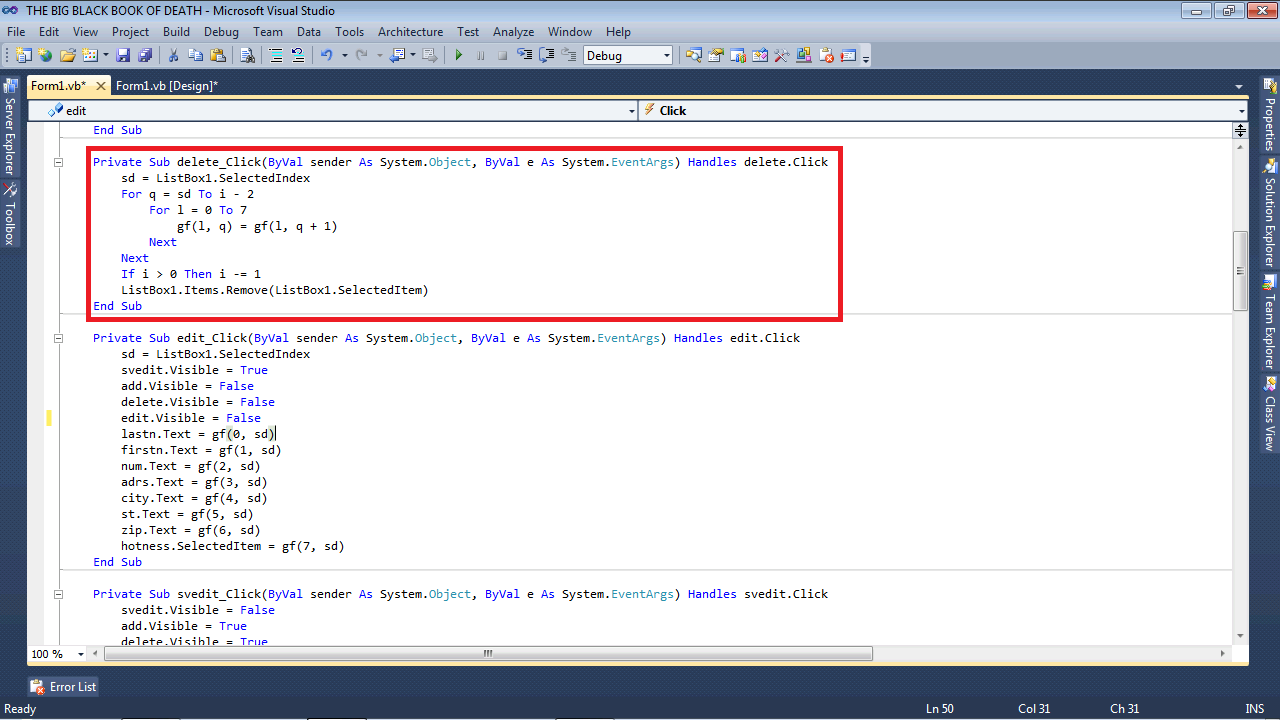Click the Paste clipboard icon
This screenshot has height=720, width=1280.
coord(217,55)
